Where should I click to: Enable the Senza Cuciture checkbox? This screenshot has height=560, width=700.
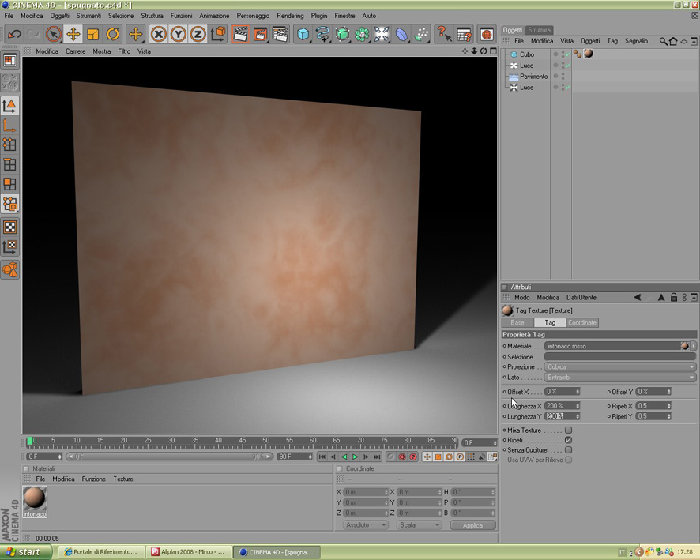[x=568, y=450]
